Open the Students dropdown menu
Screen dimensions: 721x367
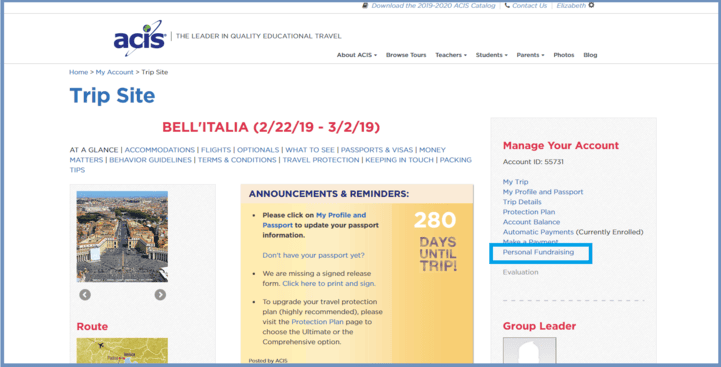tap(492, 55)
